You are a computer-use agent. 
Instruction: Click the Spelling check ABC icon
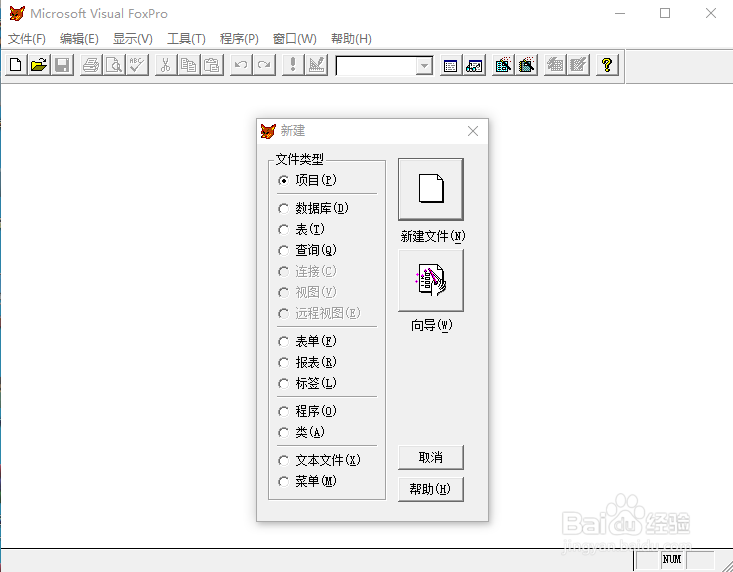137,64
